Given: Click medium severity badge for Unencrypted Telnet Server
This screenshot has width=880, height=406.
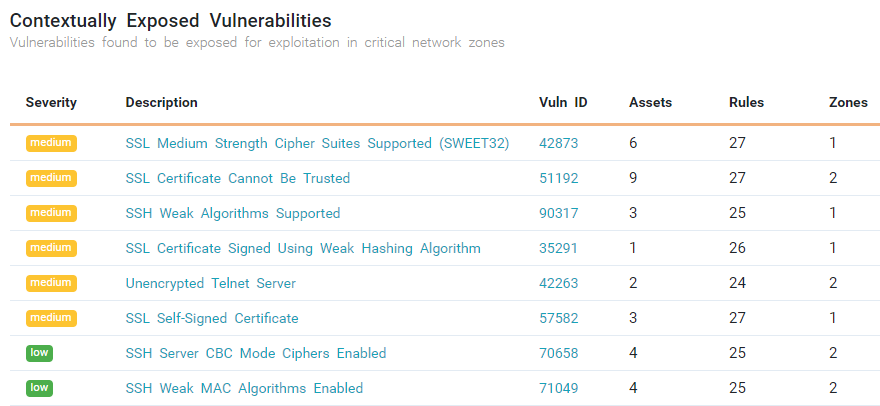Looking at the screenshot, I should 51,283.
